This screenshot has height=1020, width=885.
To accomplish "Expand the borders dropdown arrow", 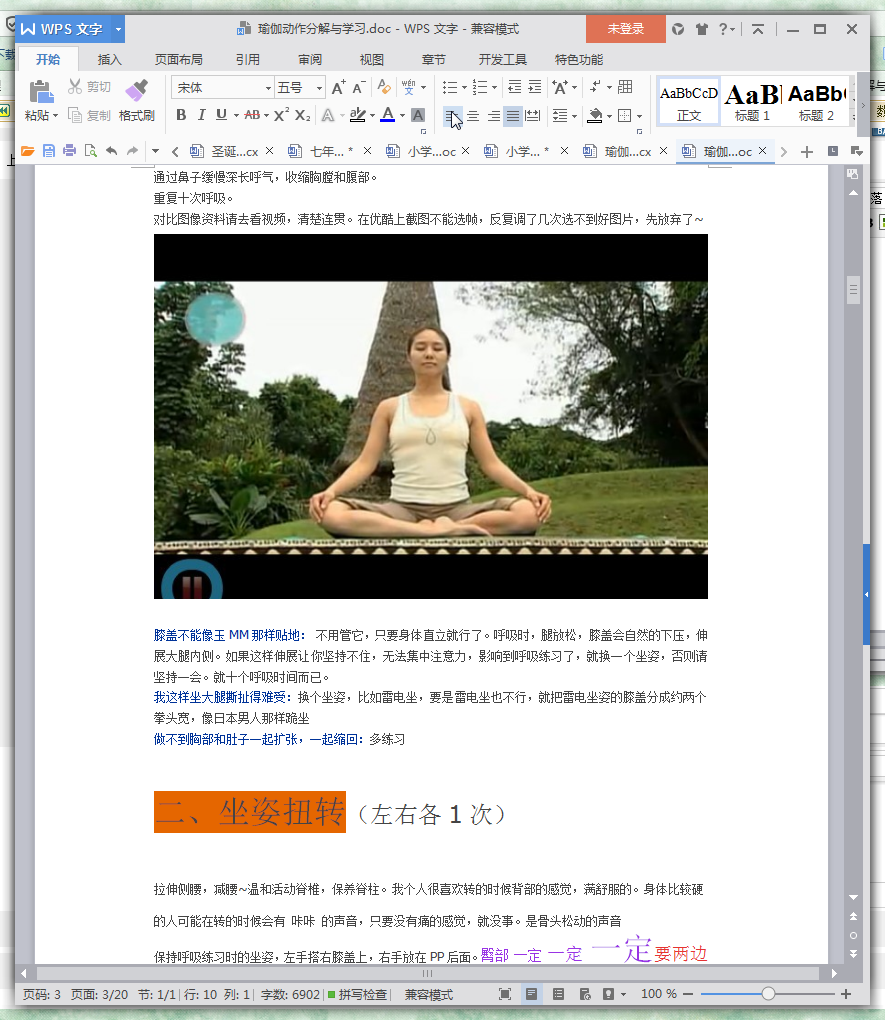I will [x=640, y=116].
